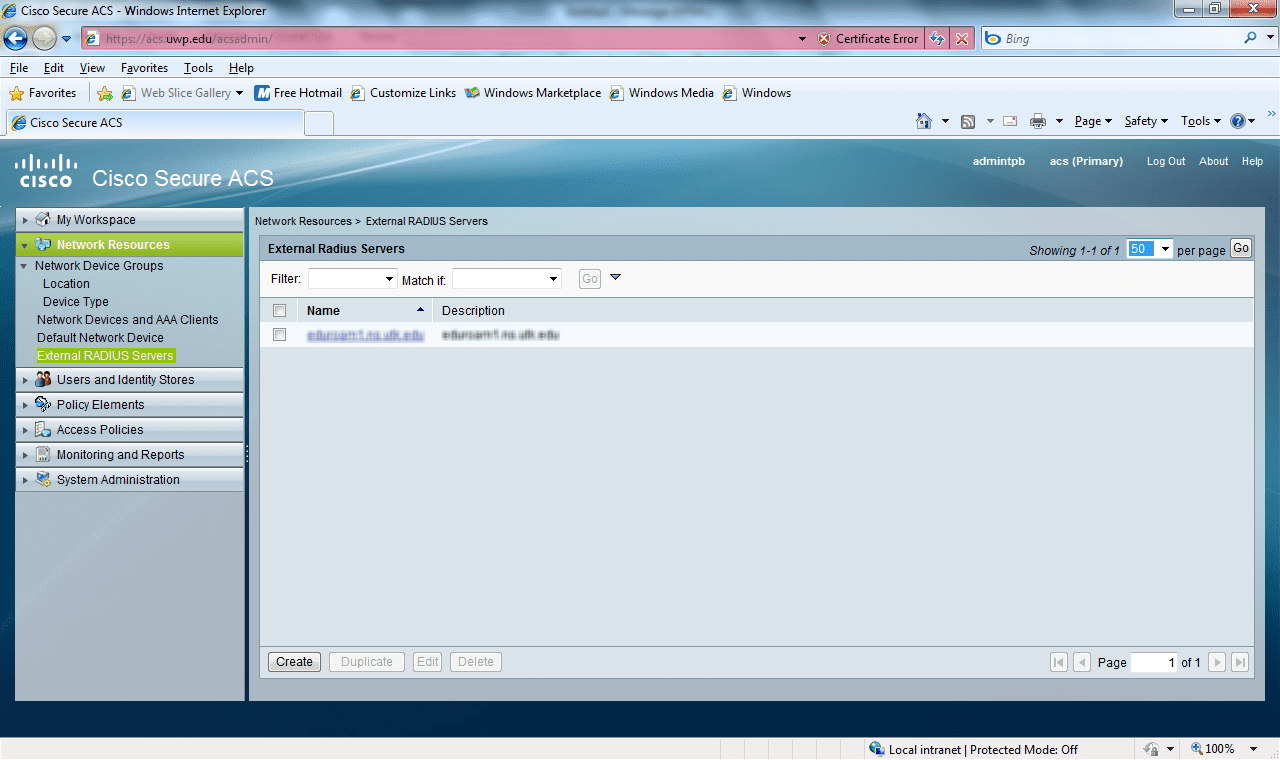Open the Match if dropdown

tap(506, 279)
